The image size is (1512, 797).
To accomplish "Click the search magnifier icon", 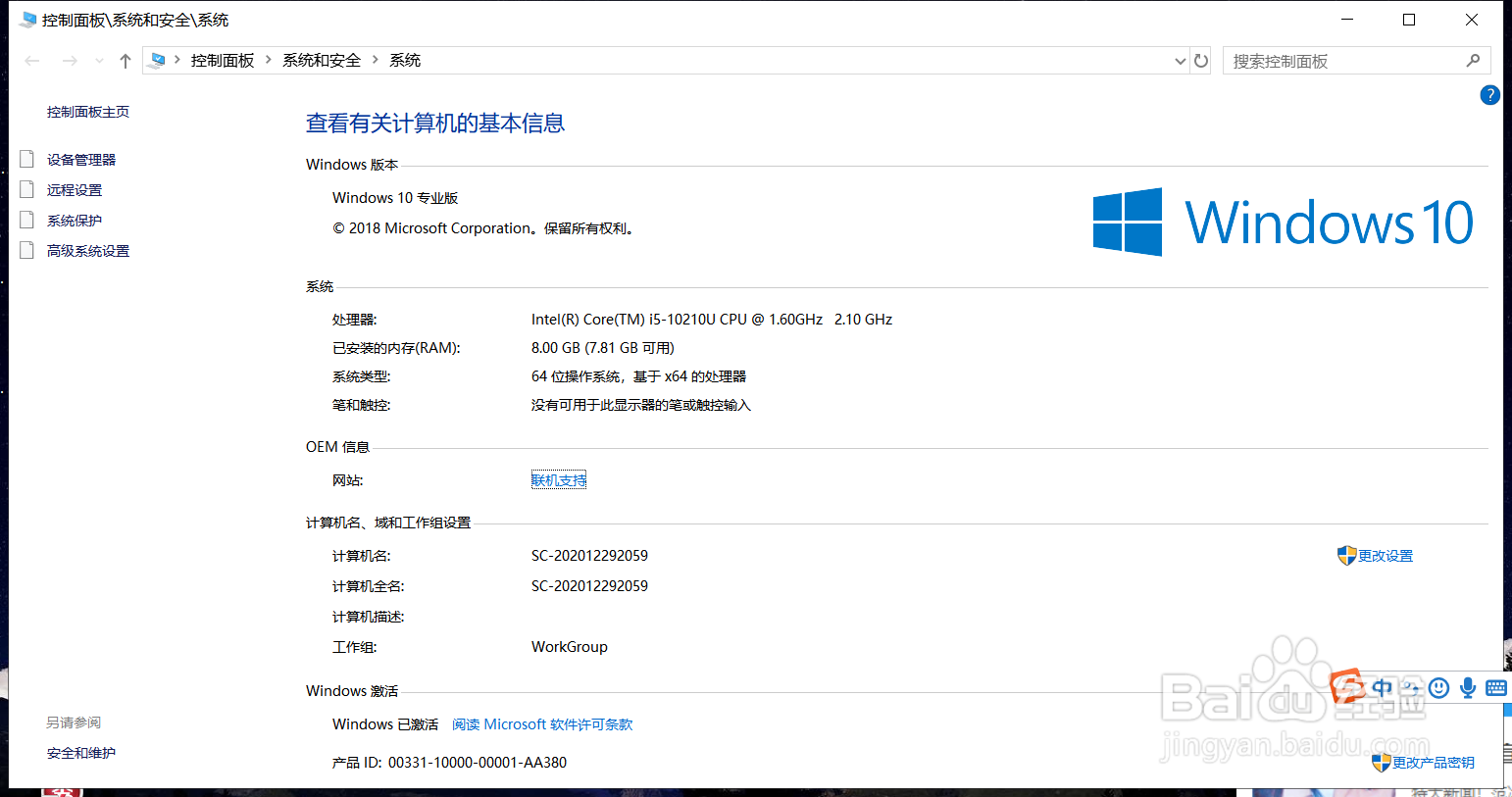I will 1473,61.
